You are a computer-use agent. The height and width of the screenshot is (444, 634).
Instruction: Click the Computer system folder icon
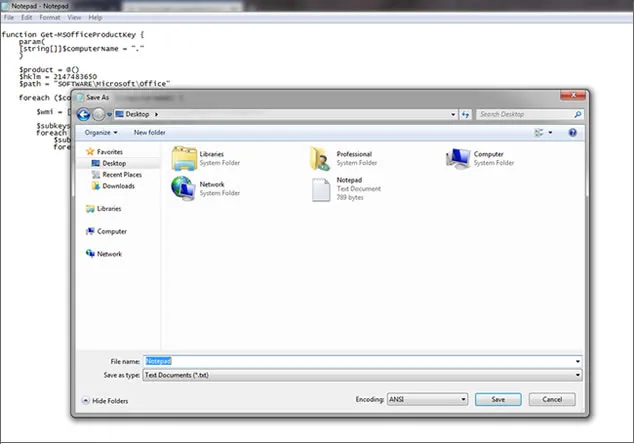(x=458, y=158)
